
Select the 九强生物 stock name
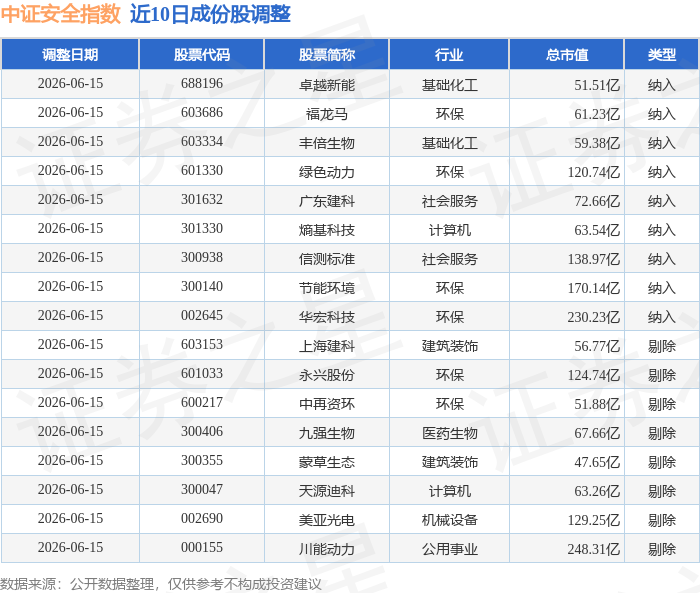pyautogui.click(x=327, y=433)
